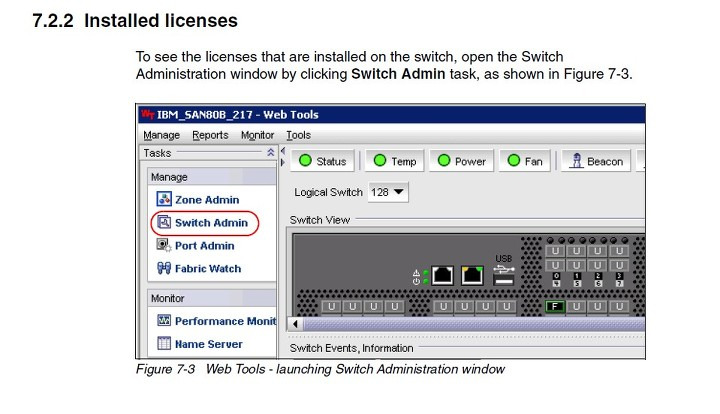720x414 pixels.
Task: Launch Switch Admin task link
Action: [211, 223]
